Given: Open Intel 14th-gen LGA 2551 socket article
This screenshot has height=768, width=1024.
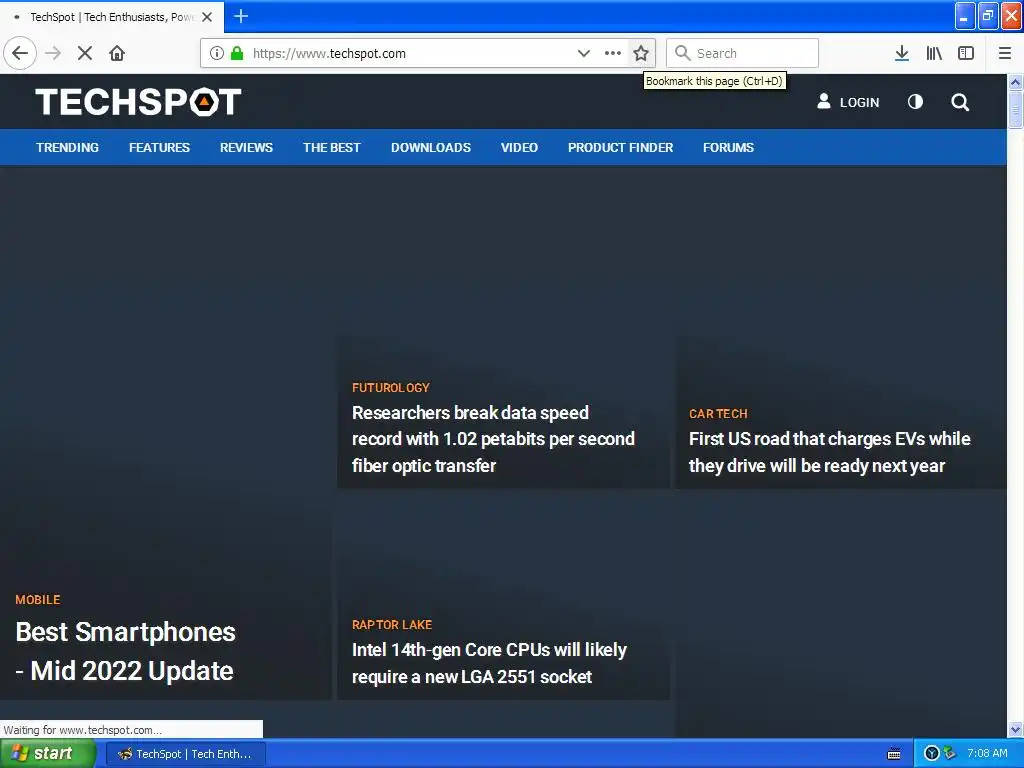Looking at the screenshot, I should 489,663.
